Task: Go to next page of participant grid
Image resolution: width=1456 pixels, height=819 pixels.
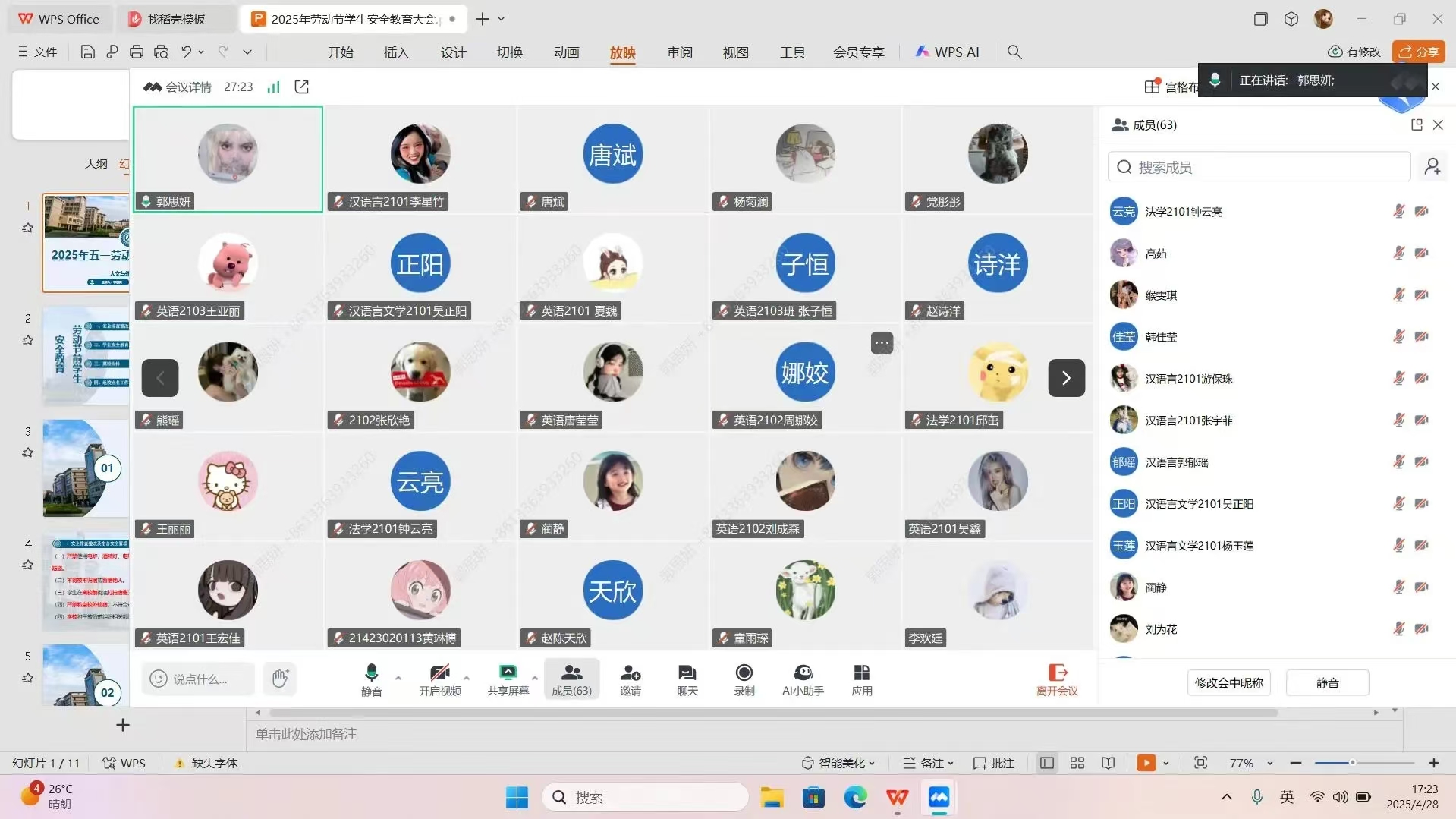Action: pyautogui.click(x=1066, y=378)
